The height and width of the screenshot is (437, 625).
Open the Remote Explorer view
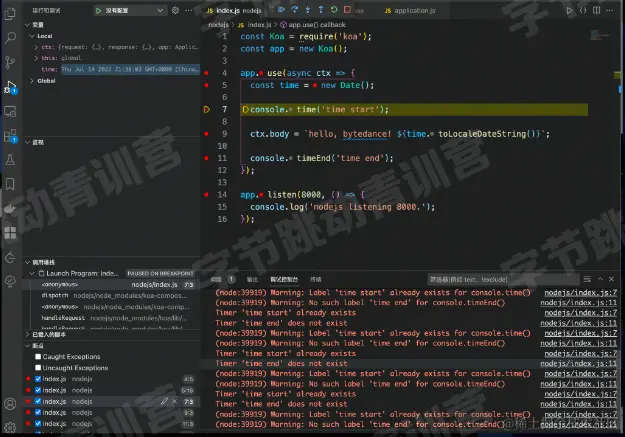click(x=10, y=111)
